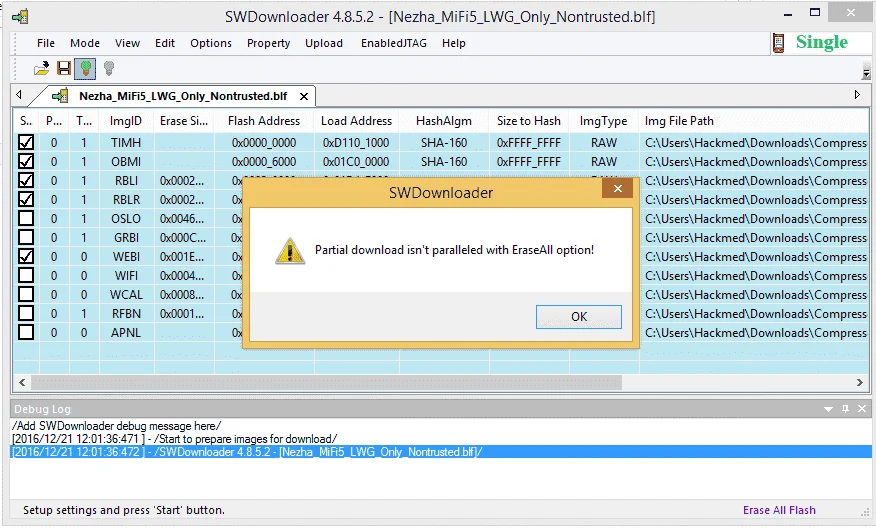Click the ImgType column header
Viewport: 876px width, 528px height.
pos(603,121)
